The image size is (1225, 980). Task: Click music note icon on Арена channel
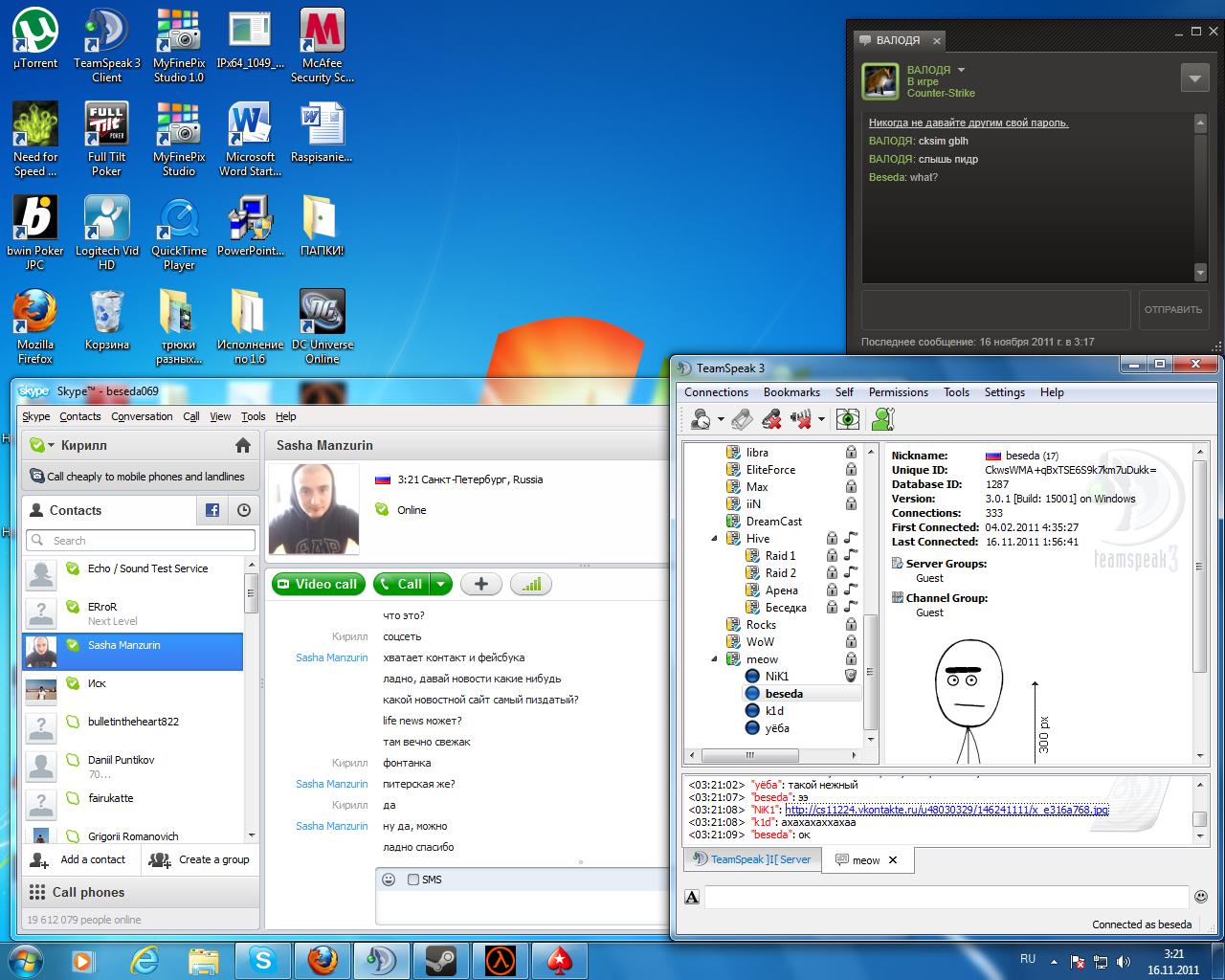click(x=850, y=590)
